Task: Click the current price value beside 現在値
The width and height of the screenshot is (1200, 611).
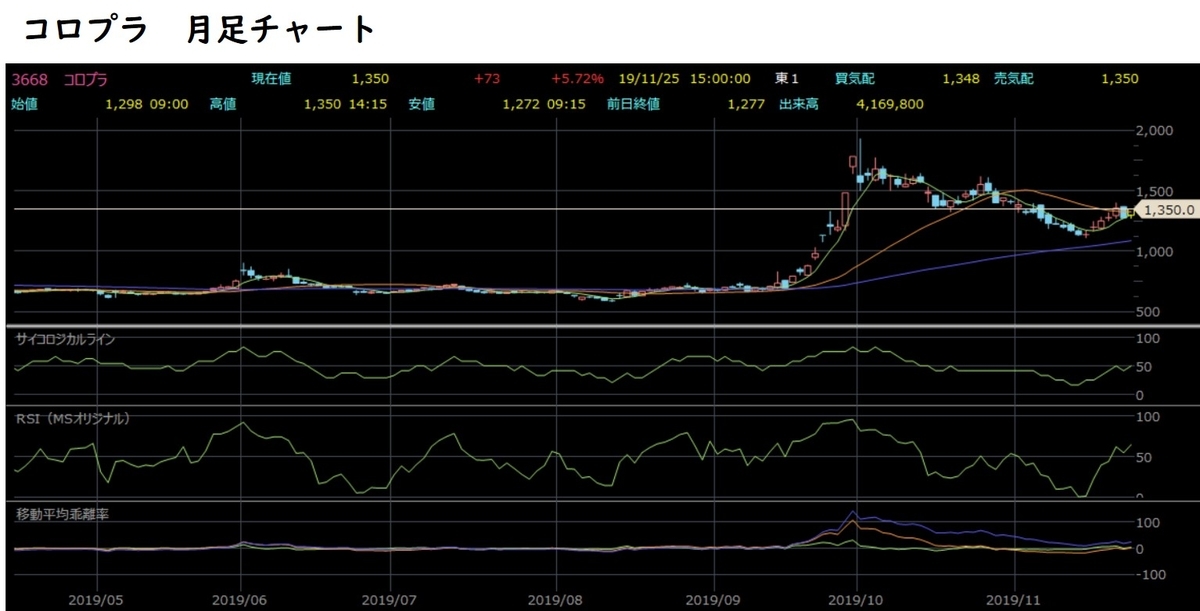Action: tap(370, 79)
